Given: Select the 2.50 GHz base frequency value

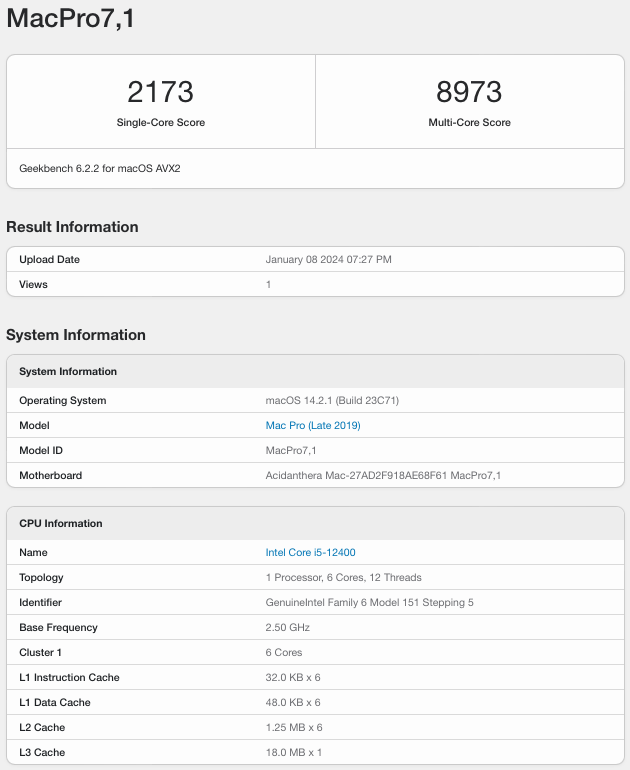Looking at the screenshot, I should (x=287, y=628).
